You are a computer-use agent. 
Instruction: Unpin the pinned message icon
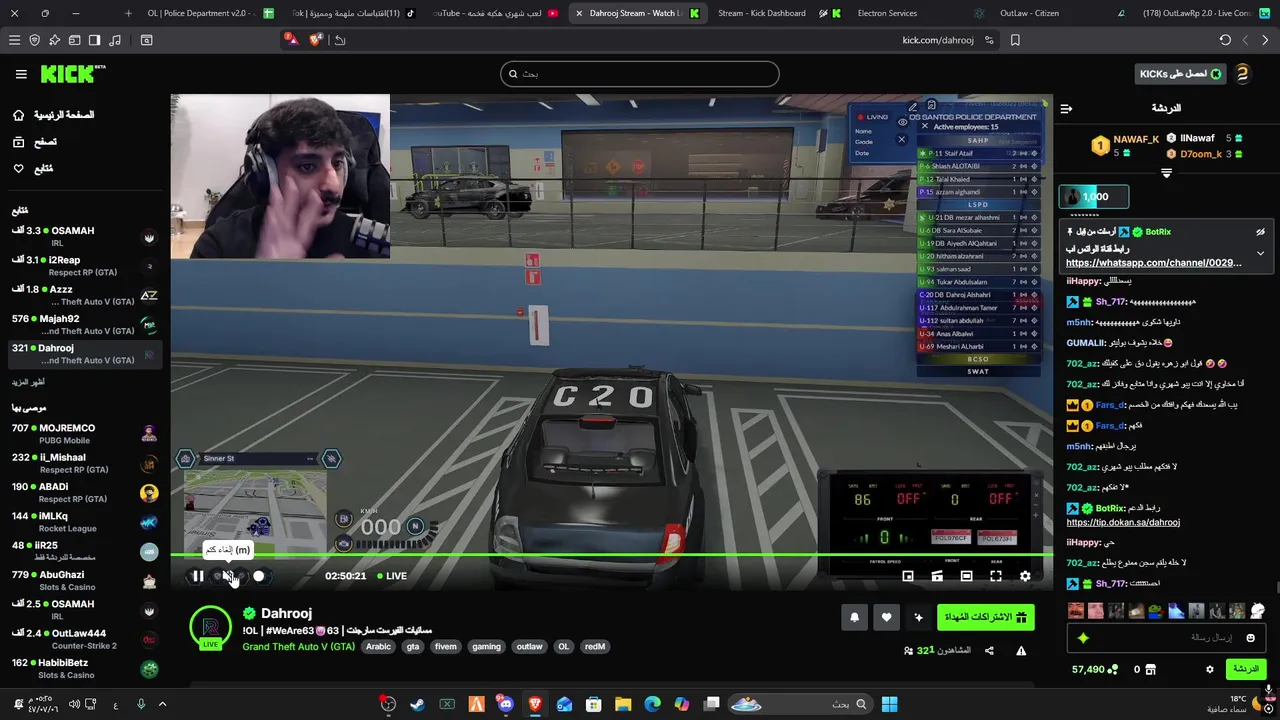(x=1260, y=232)
